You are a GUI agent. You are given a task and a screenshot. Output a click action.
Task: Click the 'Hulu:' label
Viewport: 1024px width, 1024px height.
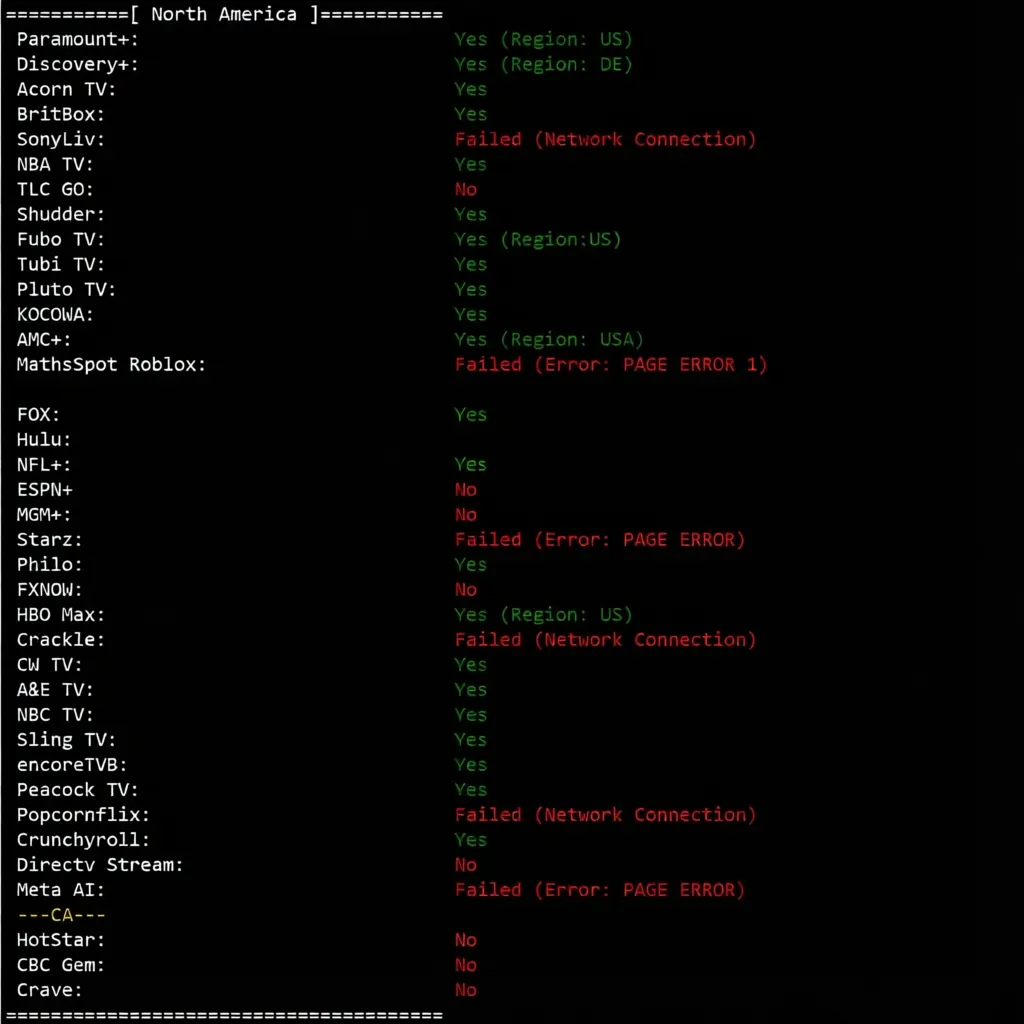tap(44, 440)
